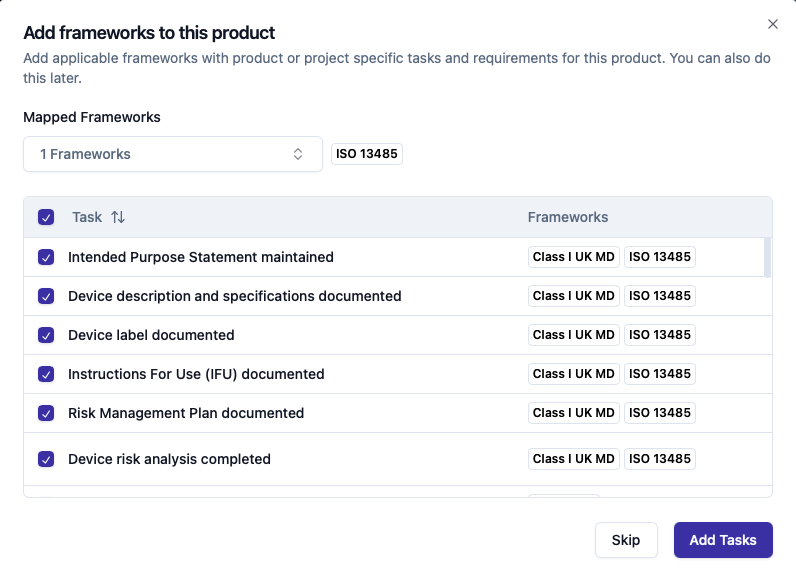
Task: Click Class I UK MD tag in Device risk analysis row
Action: pos(574,459)
